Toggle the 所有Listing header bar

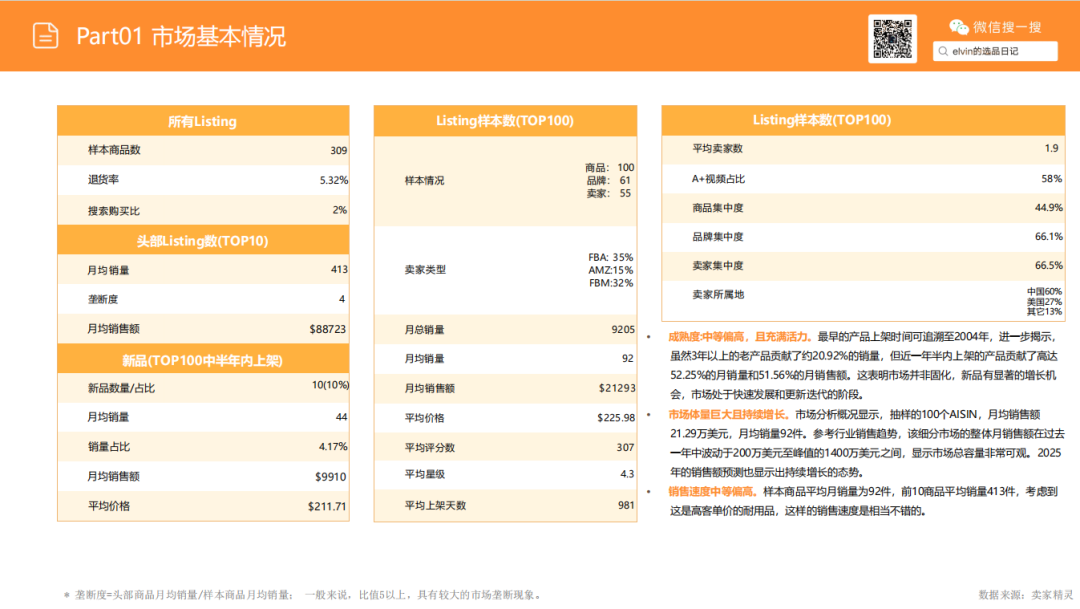[203, 120]
